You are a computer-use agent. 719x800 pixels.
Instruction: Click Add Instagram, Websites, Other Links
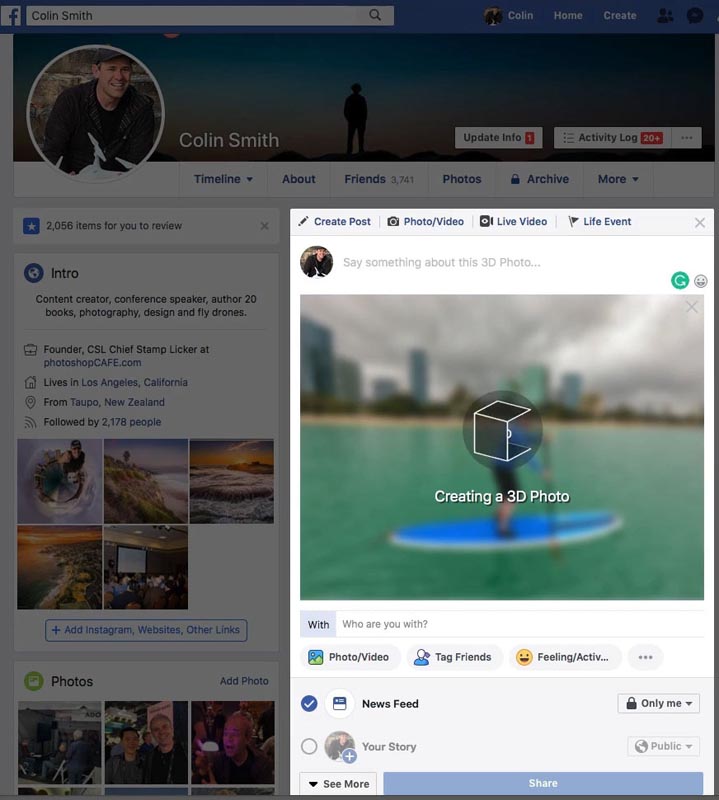click(146, 630)
